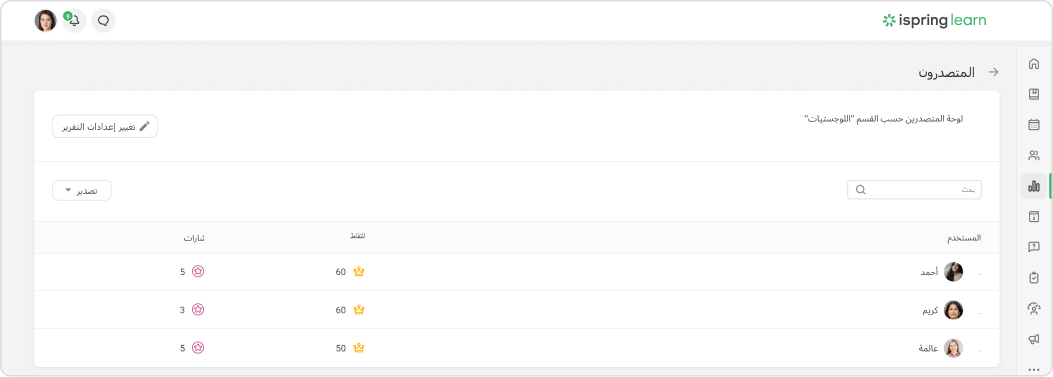
Task: Open the users icon in the sidebar
Action: click(x=1034, y=155)
